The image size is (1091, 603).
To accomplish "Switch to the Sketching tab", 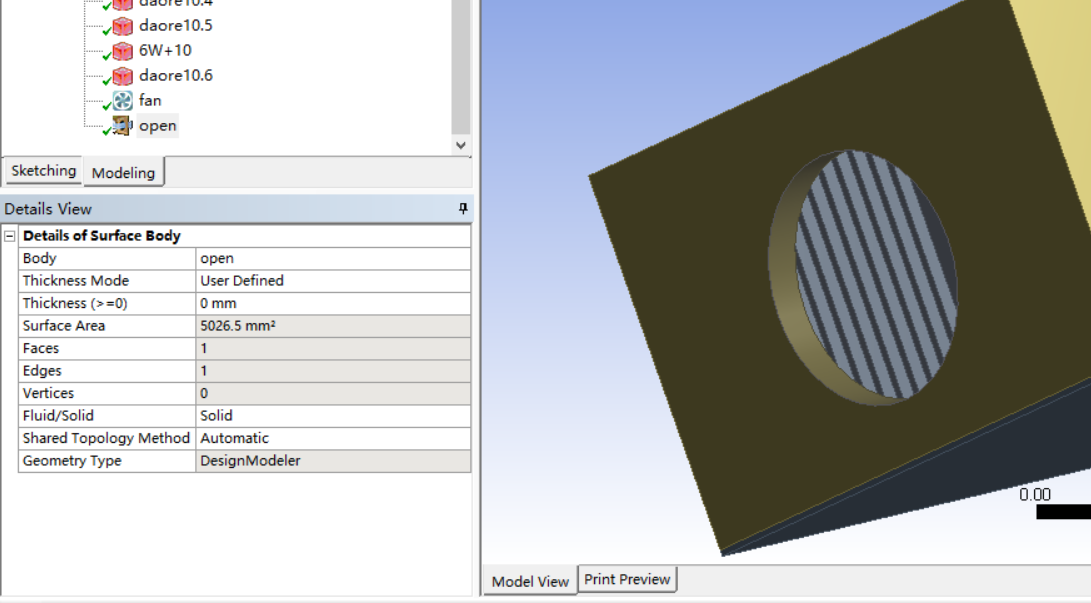I will pos(43,171).
